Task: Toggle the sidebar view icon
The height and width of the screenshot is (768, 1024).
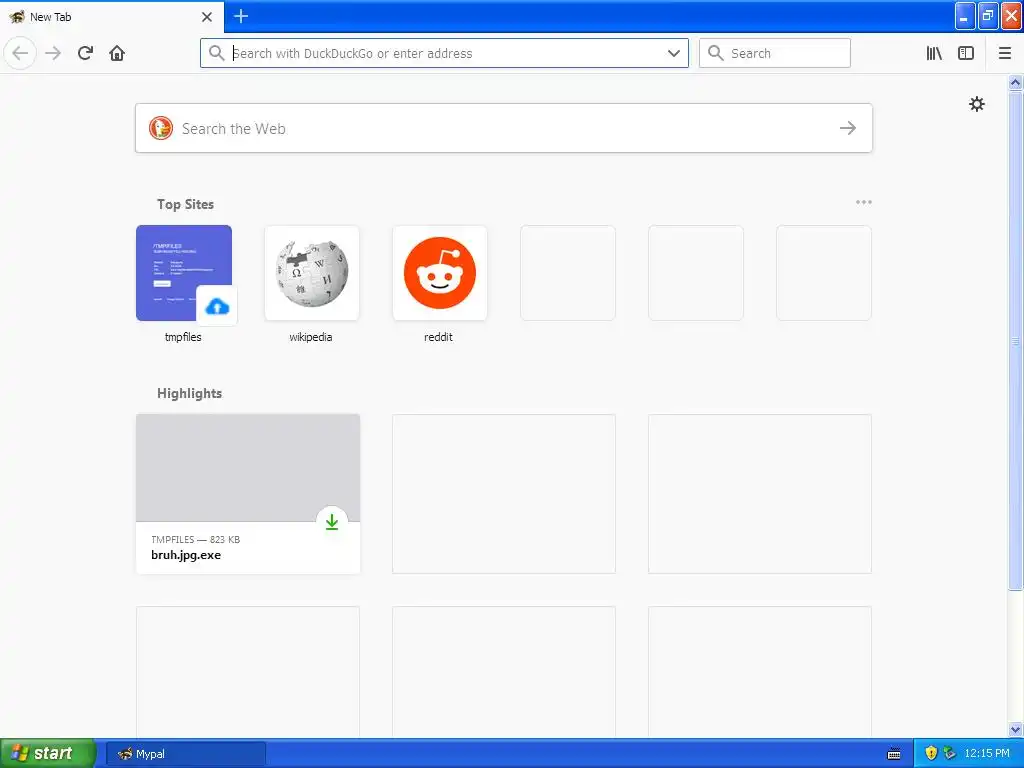Action: 966,53
